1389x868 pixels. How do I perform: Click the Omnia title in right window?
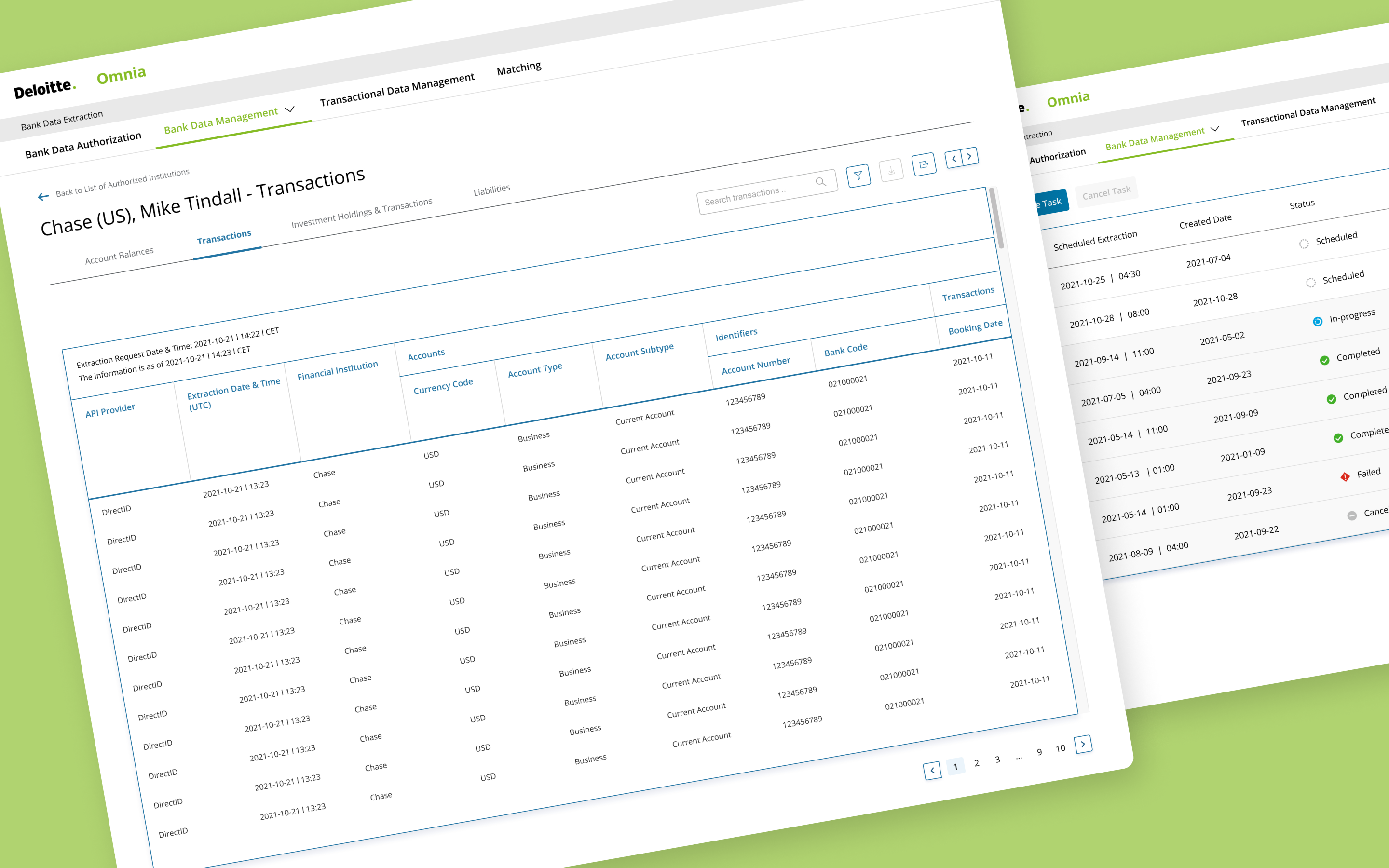1068,99
